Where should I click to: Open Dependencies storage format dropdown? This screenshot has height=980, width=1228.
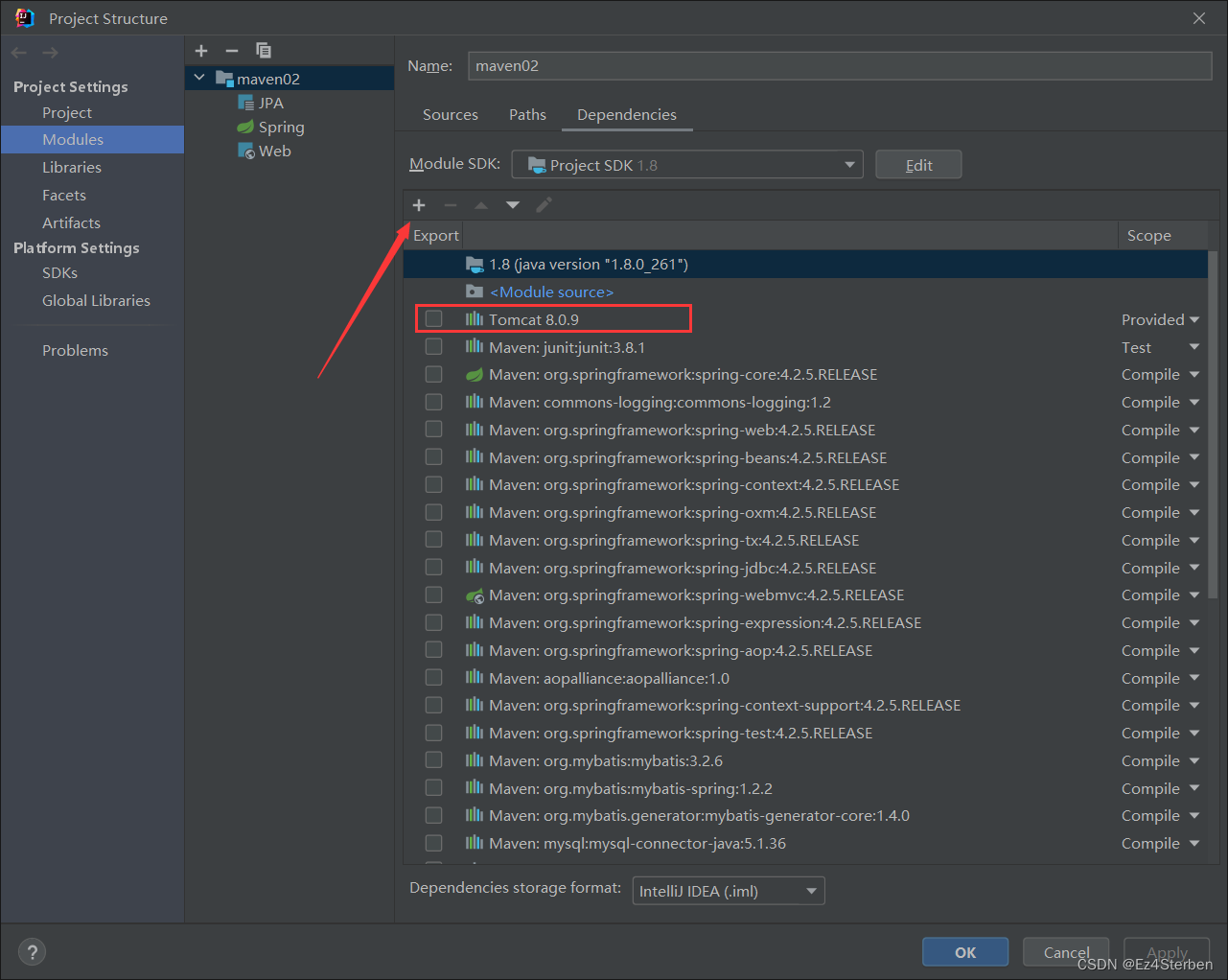(x=729, y=891)
